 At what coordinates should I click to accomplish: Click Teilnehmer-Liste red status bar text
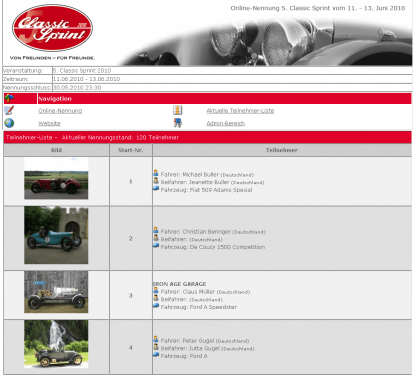point(92,137)
